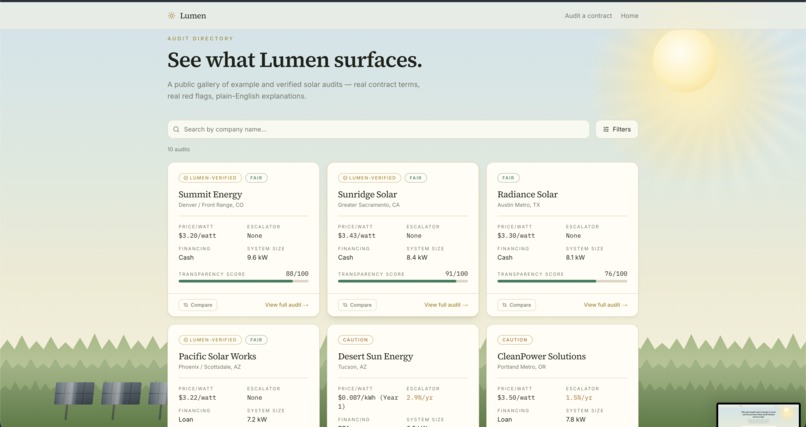Open the Filters button

616,129
